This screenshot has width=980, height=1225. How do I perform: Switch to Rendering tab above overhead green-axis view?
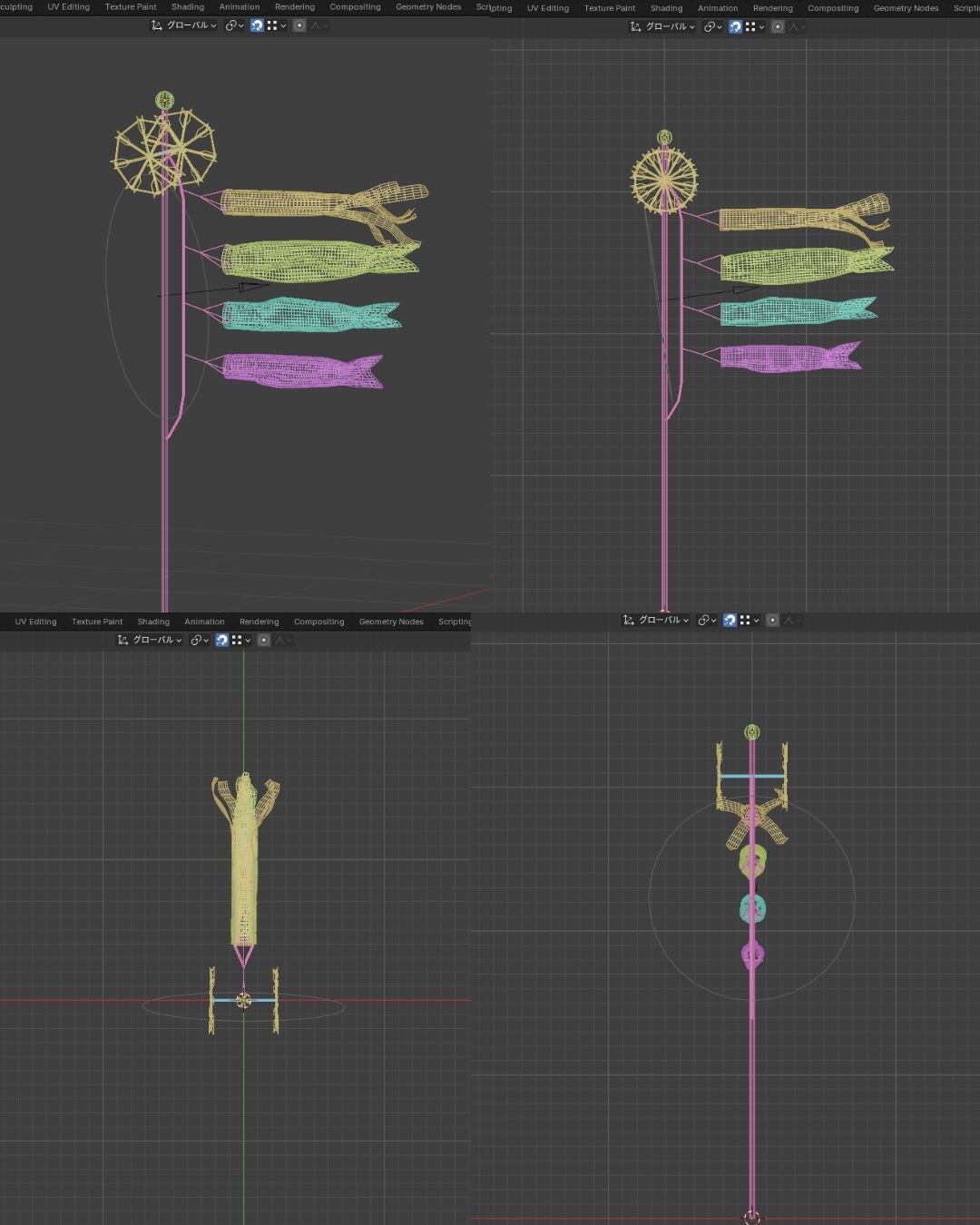point(260,622)
